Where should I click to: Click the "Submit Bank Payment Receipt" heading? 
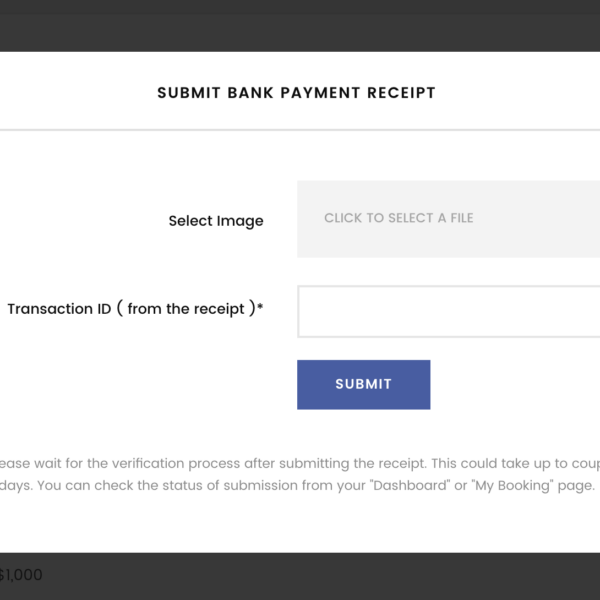pos(296,93)
